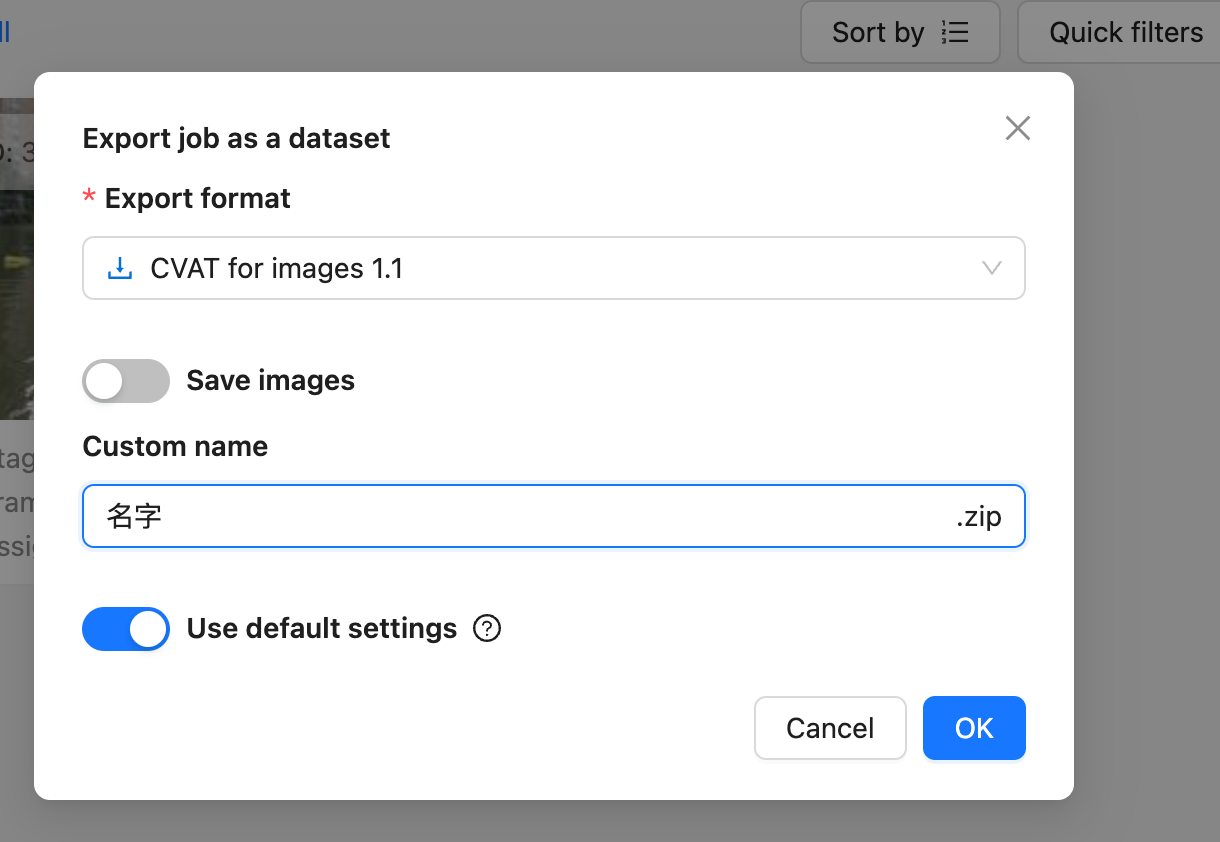Click the job preview thumbnail behind the dialog
This screenshot has width=1220, height=842.
click(x=17, y=258)
